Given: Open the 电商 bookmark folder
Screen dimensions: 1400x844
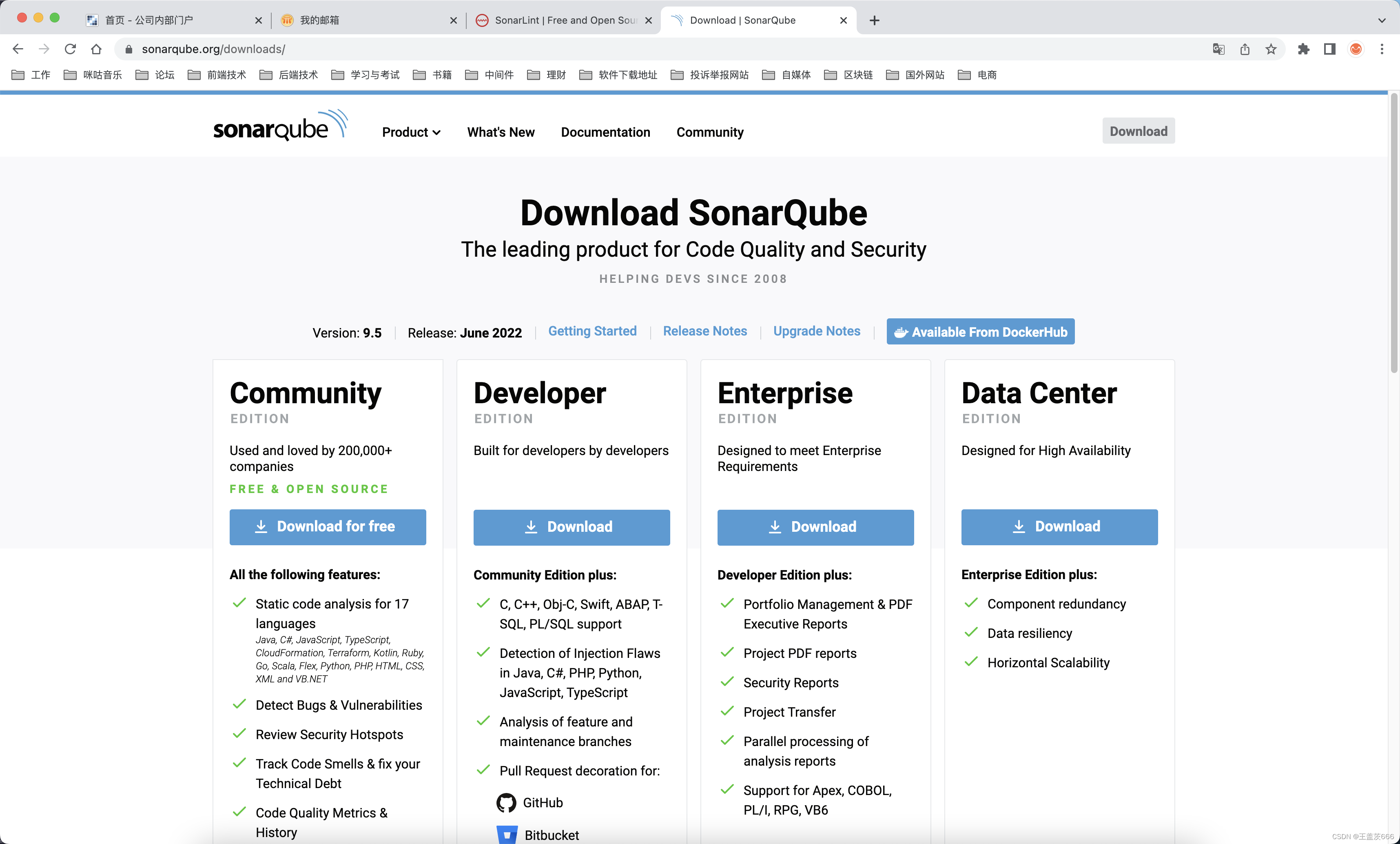Looking at the screenshot, I should point(978,74).
